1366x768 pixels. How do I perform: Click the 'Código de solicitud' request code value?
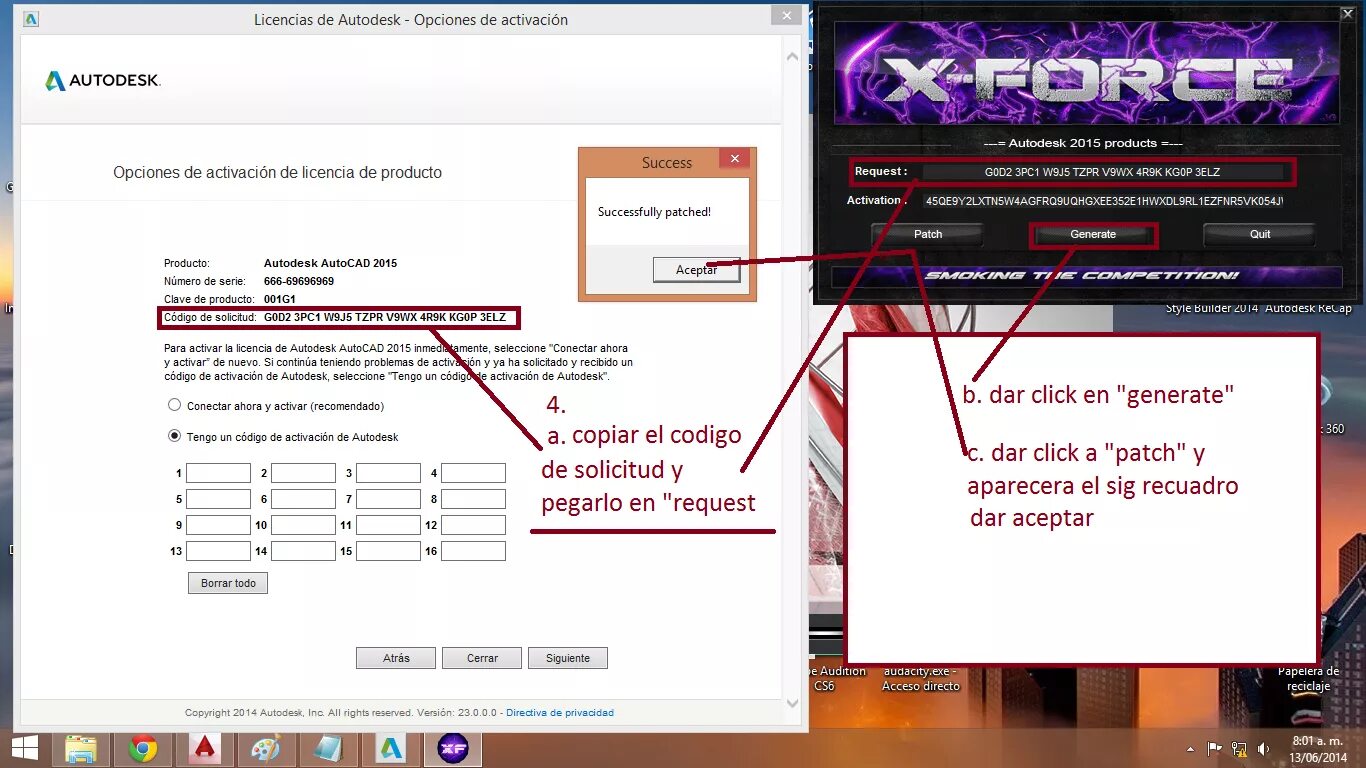(385, 317)
